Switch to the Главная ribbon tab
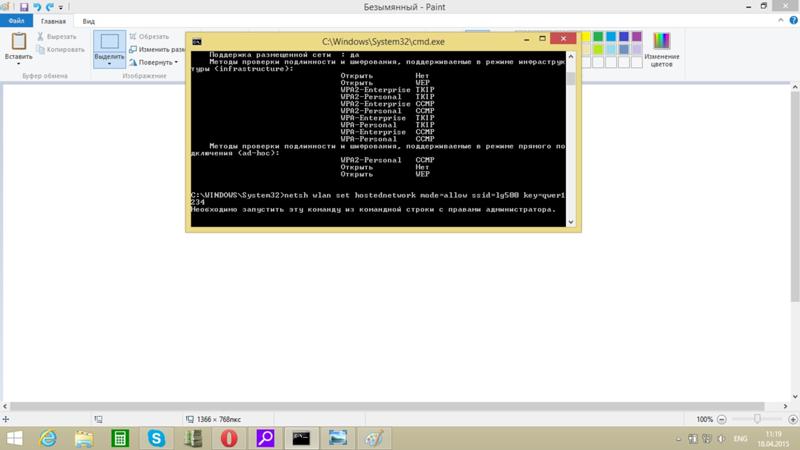Screen dimensions: 800x450 point(53,21)
